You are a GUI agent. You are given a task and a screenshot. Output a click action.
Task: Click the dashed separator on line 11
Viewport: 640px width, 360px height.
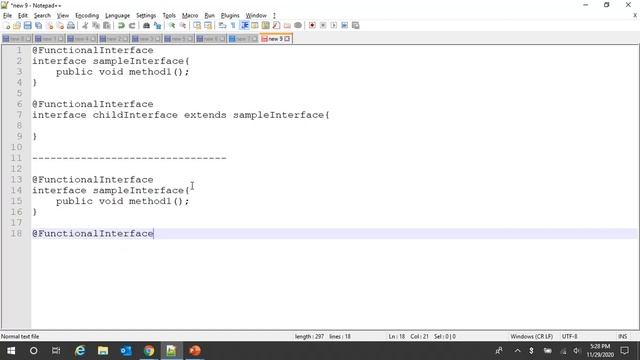point(129,158)
